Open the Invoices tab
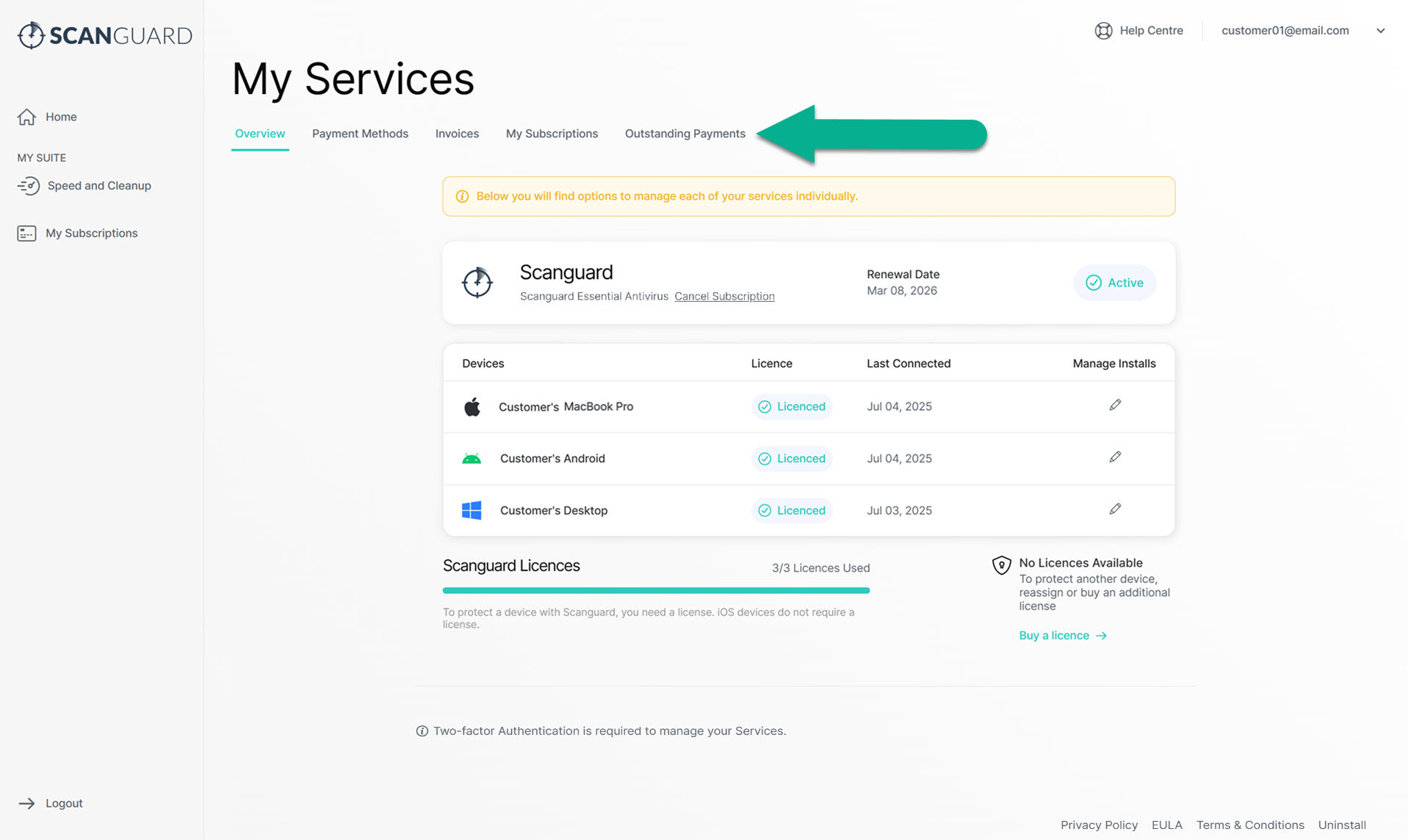1408x840 pixels. tap(457, 134)
